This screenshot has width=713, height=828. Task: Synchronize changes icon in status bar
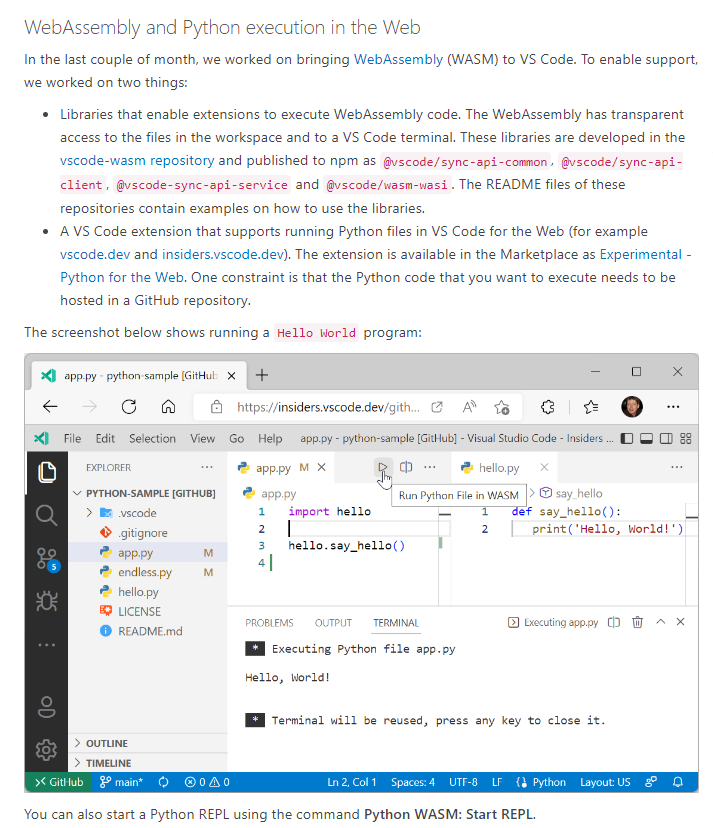(x=164, y=782)
